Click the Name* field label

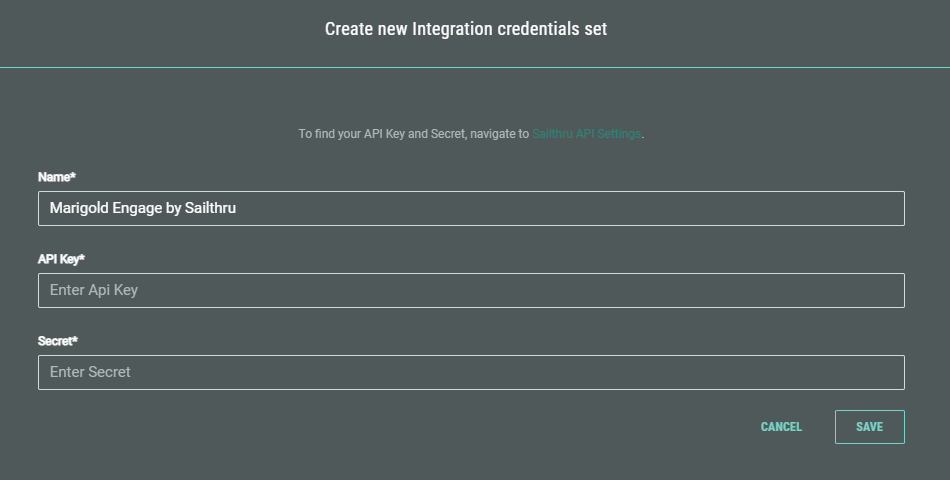pos(57,177)
